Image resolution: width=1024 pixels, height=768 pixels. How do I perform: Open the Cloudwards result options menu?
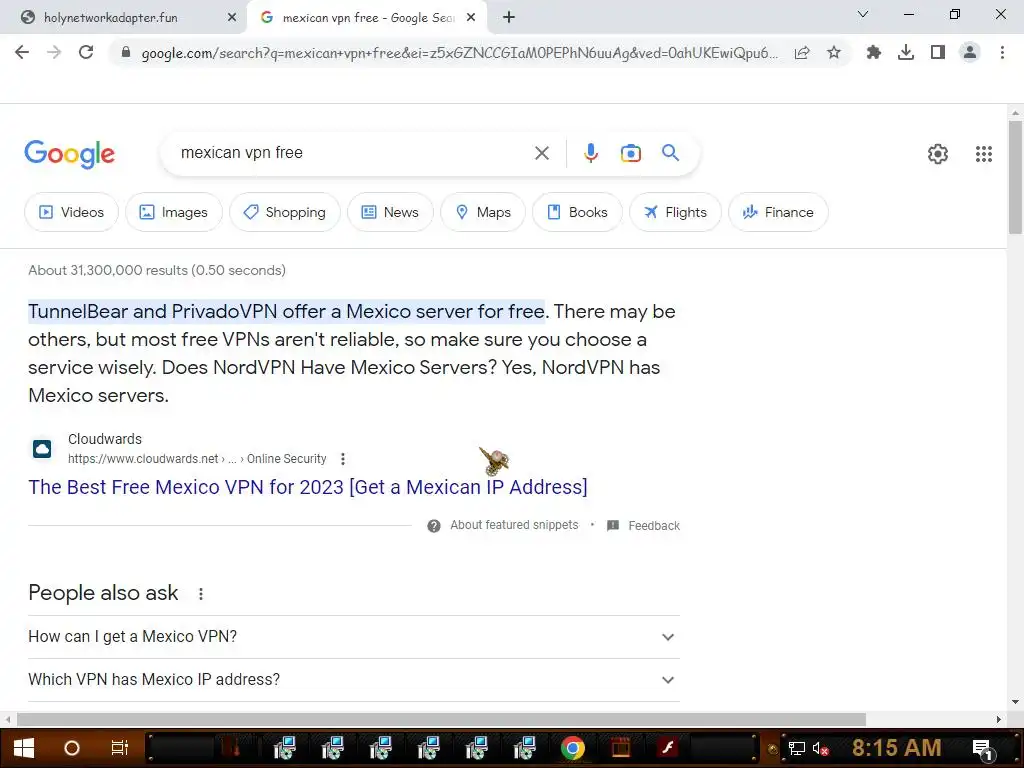coord(343,459)
